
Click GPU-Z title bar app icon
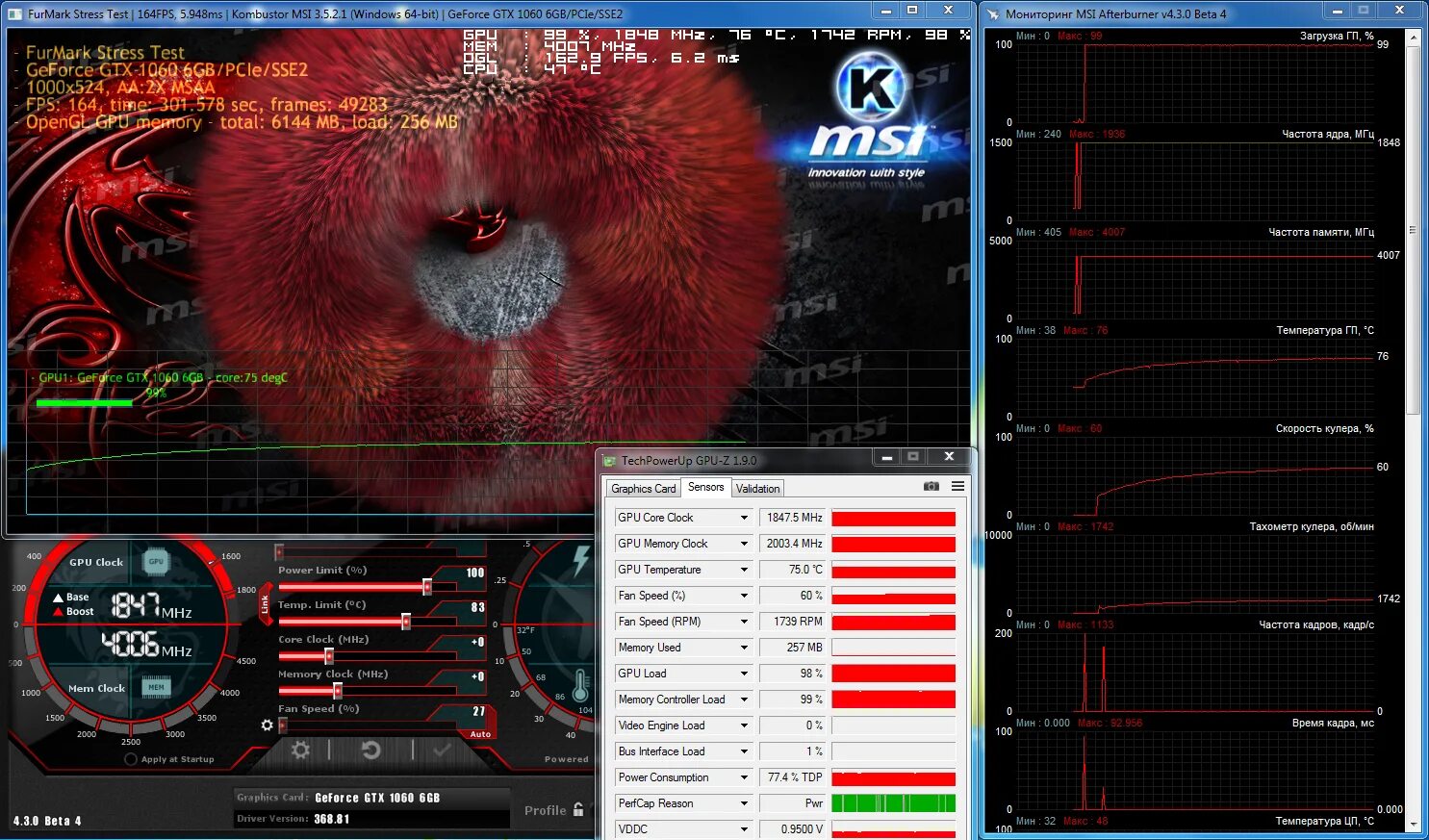609,461
